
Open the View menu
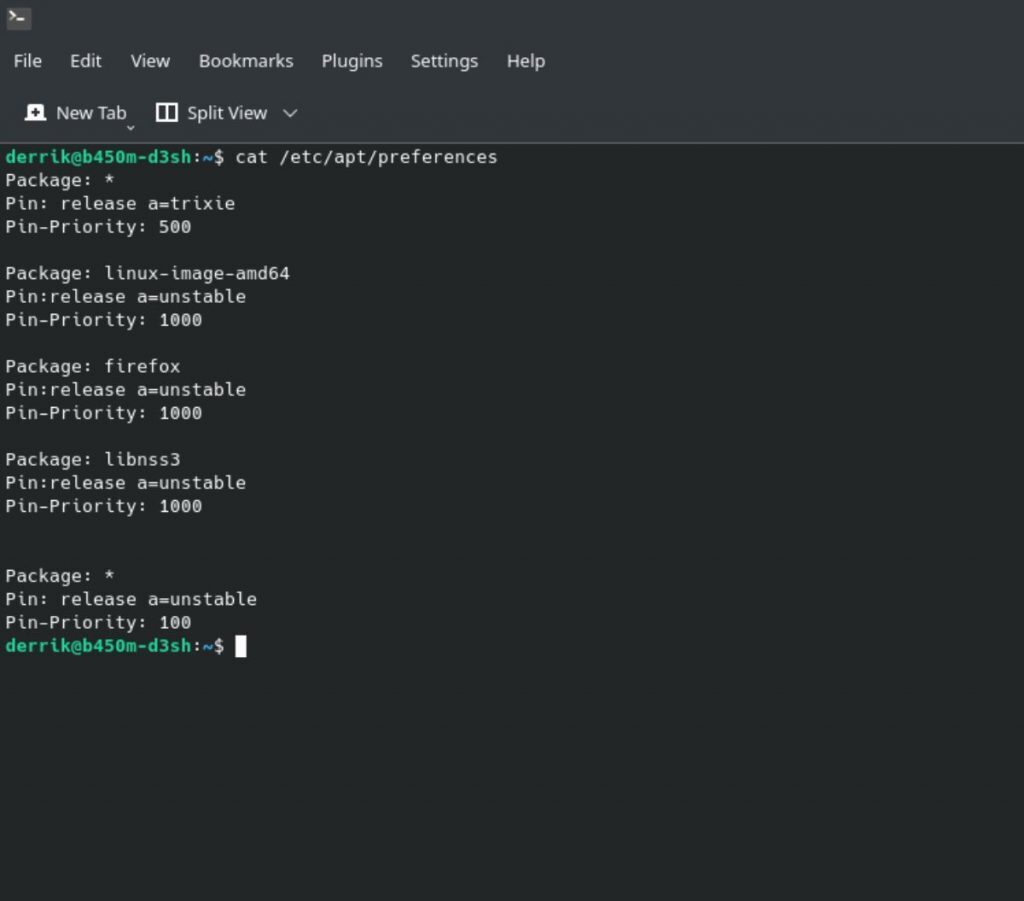(149, 61)
